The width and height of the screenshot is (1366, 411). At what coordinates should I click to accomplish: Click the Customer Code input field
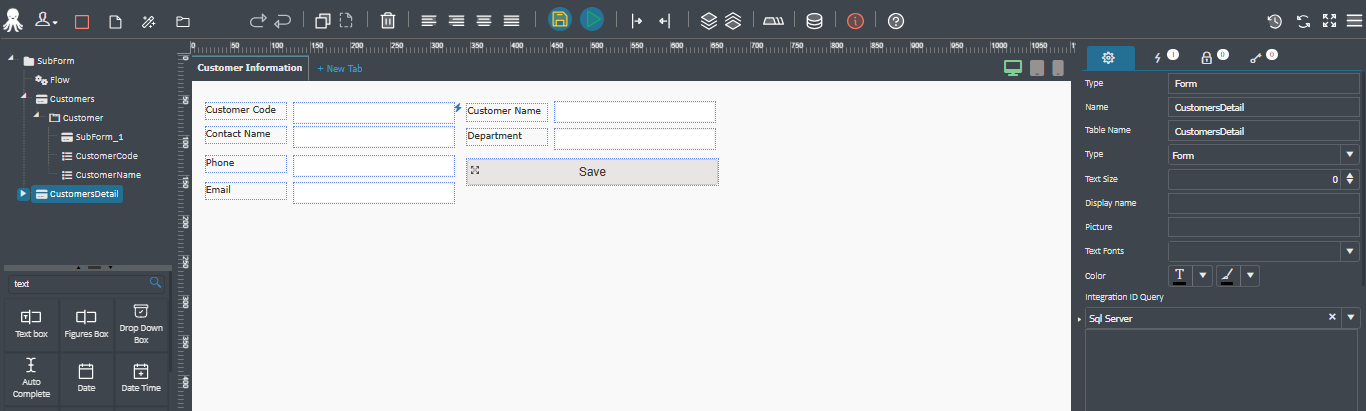(x=374, y=112)
